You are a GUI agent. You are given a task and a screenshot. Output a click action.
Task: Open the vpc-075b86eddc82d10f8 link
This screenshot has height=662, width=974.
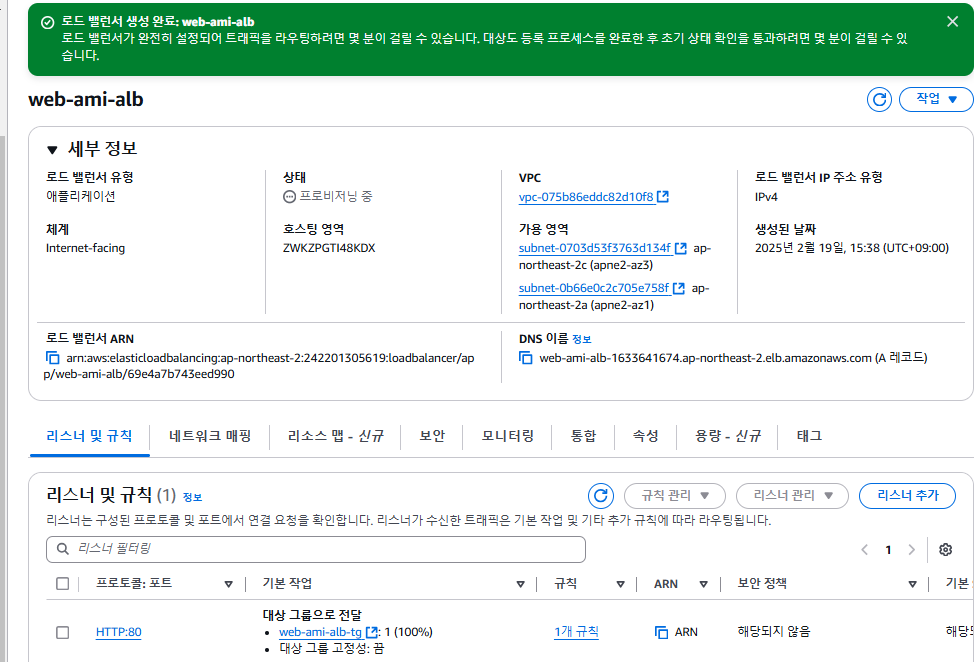tap(586, 197)
